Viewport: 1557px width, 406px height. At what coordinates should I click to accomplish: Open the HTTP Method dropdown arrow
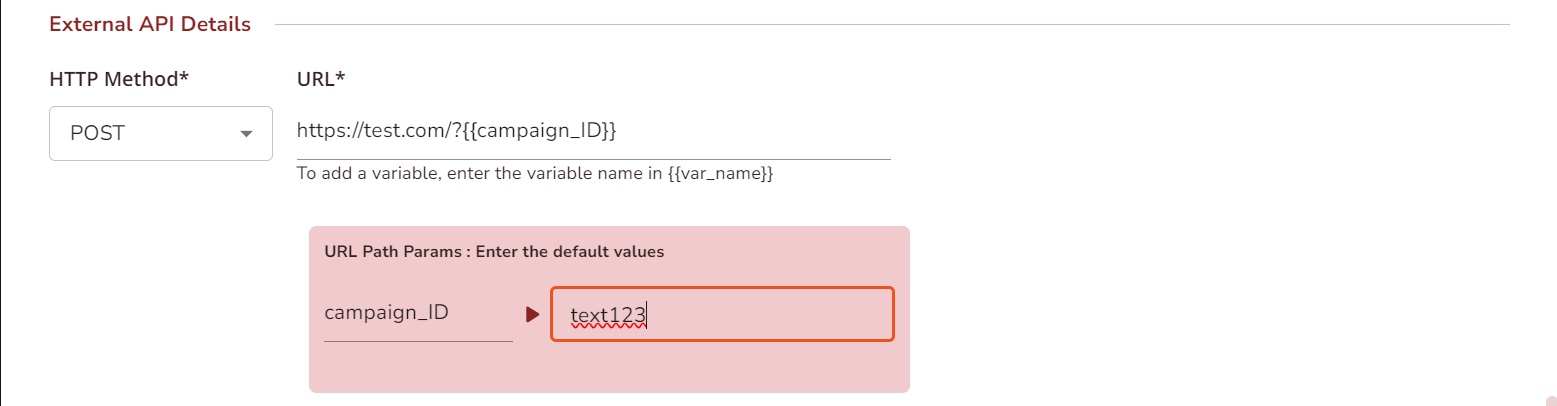tap(246, 134)
